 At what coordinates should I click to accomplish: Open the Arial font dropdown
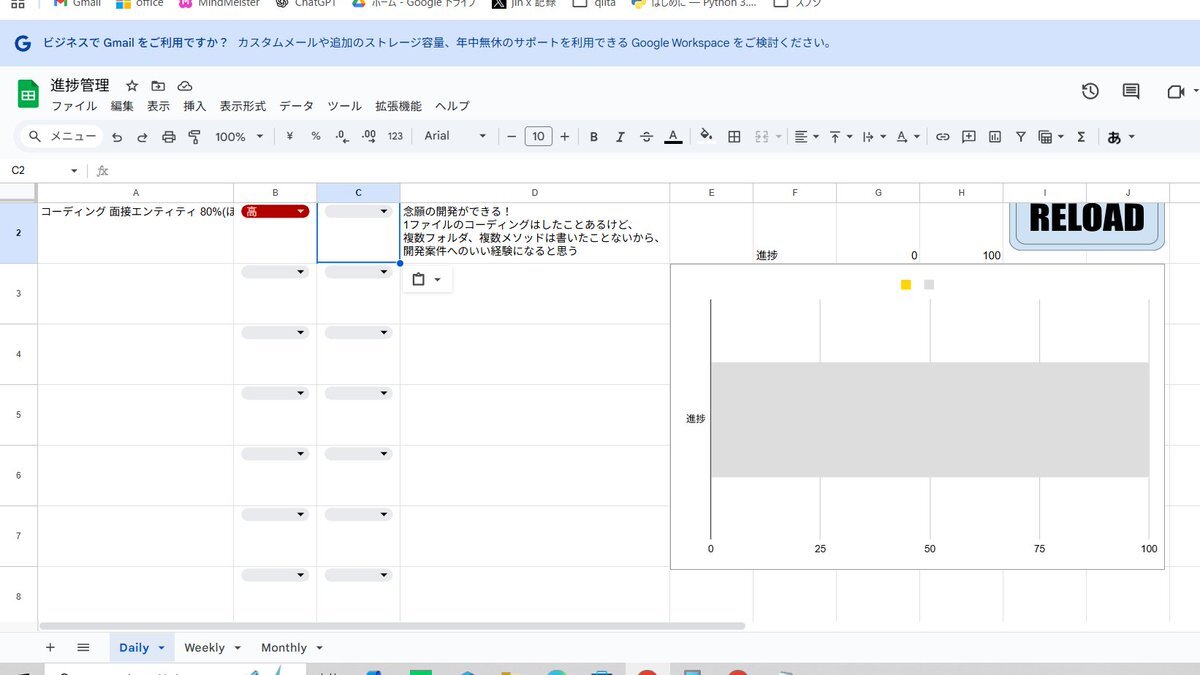pos(455,136)
